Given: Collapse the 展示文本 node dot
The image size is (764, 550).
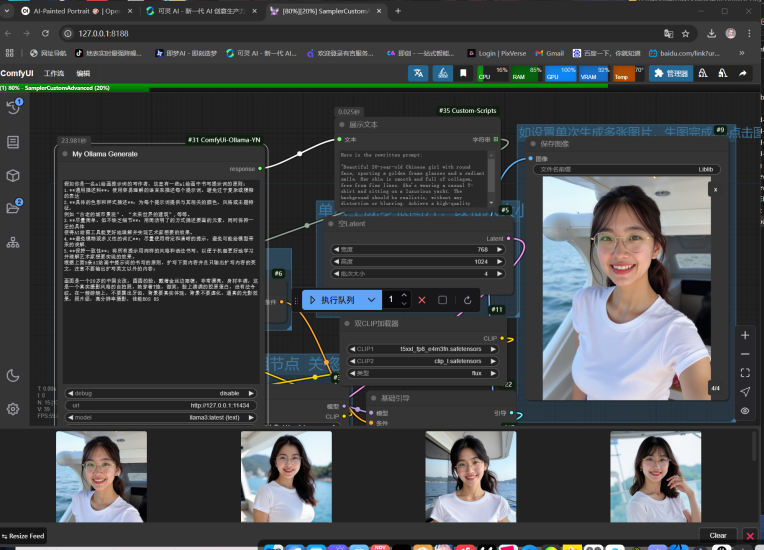Looking at the screenshot, I should click(342, 125).
